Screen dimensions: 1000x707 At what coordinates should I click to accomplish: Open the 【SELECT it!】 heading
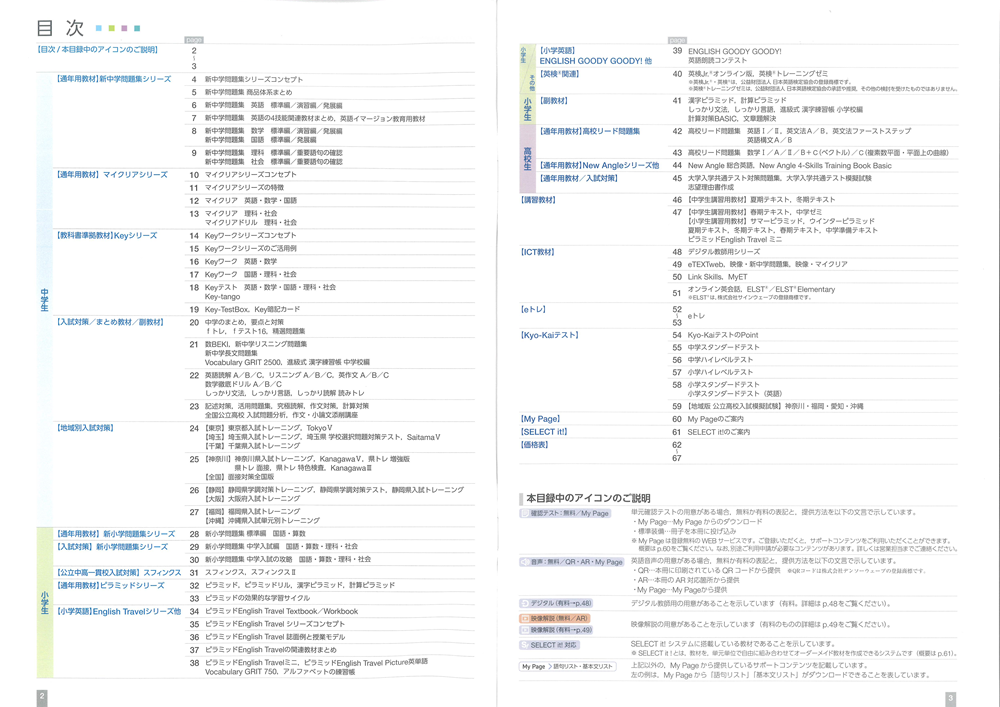(x=544, y=432)
